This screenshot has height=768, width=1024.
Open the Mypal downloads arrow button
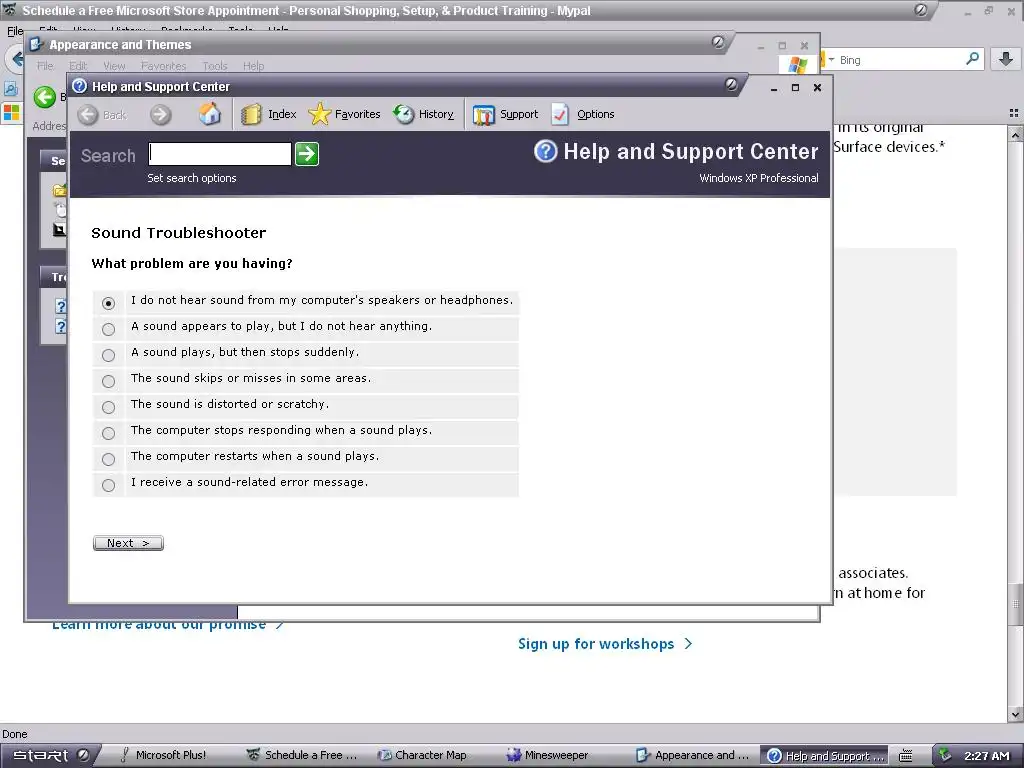click(x=1006, y=59)
